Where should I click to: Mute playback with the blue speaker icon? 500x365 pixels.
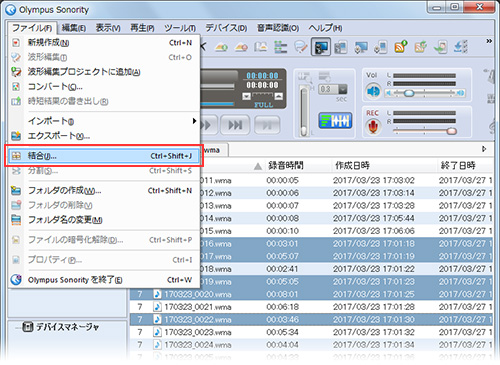pos(373,91)
